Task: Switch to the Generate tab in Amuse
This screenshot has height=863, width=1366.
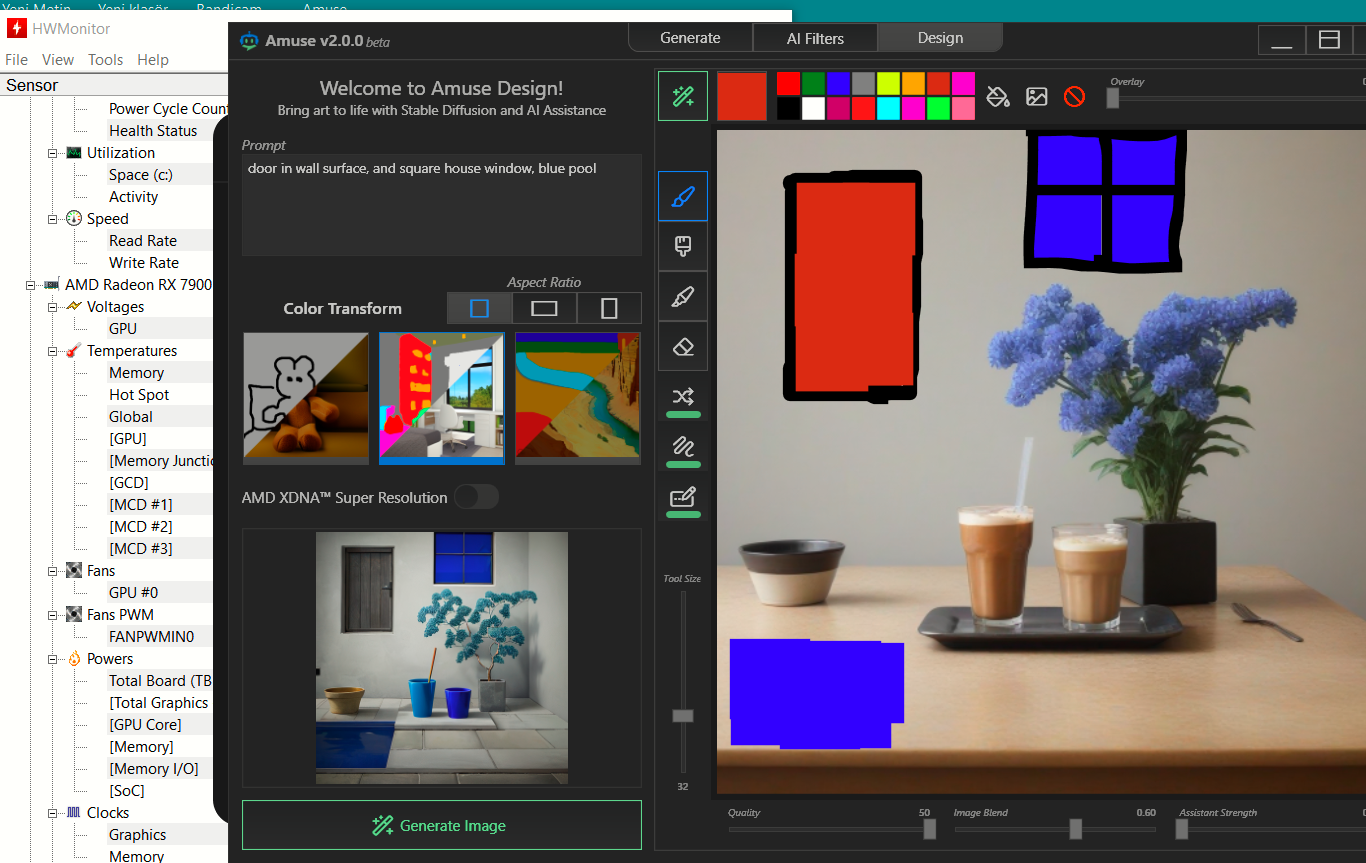Action: [690, 38]
